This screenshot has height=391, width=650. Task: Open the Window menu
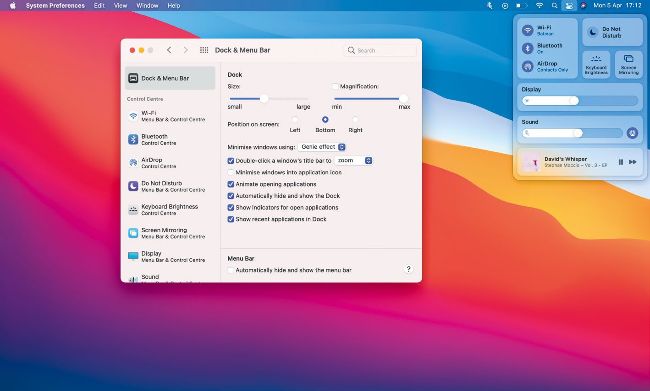147,6
